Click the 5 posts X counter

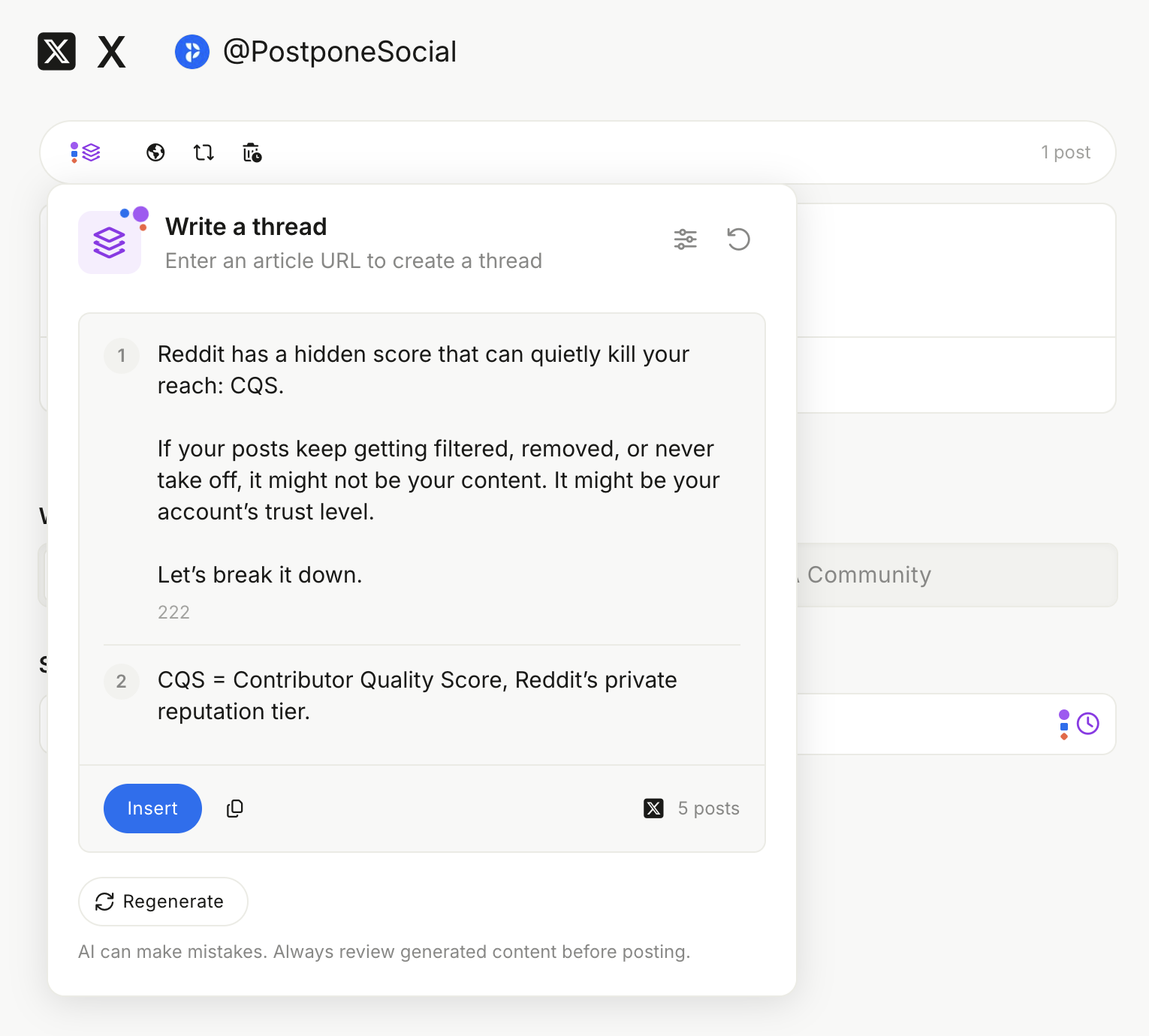click(708, 809)
